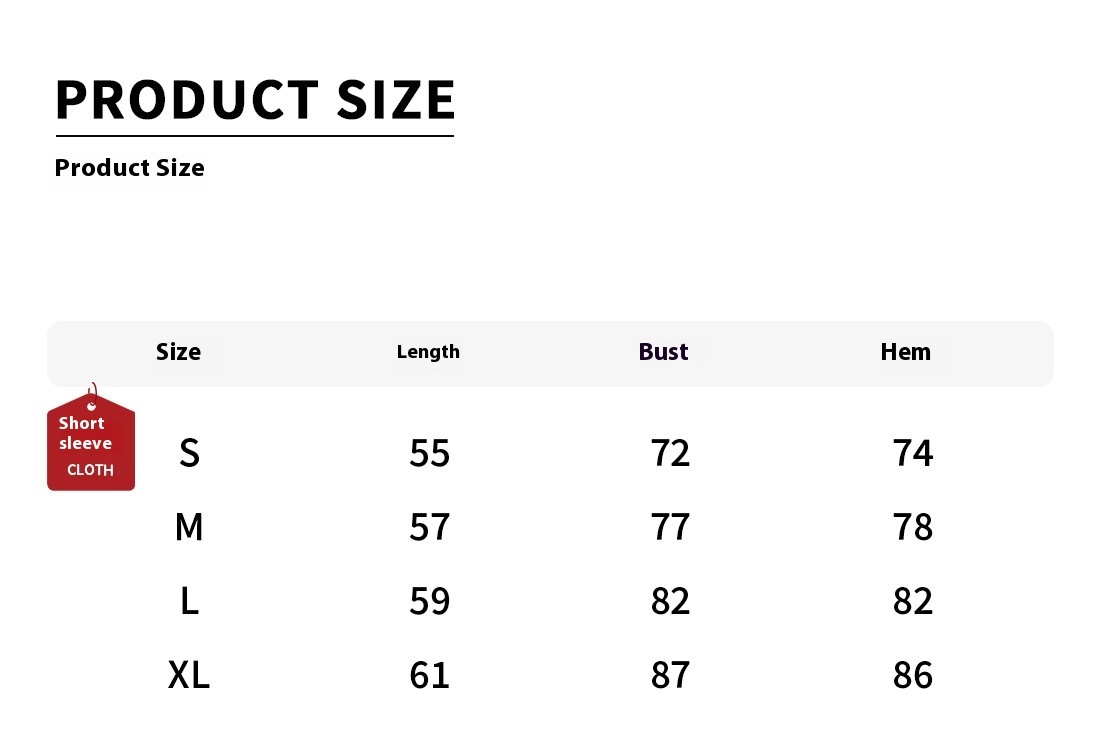Click the red Short sleeve tag icon
The width and height of the screenshot is (1100, 745).
[x=91, y=438]
